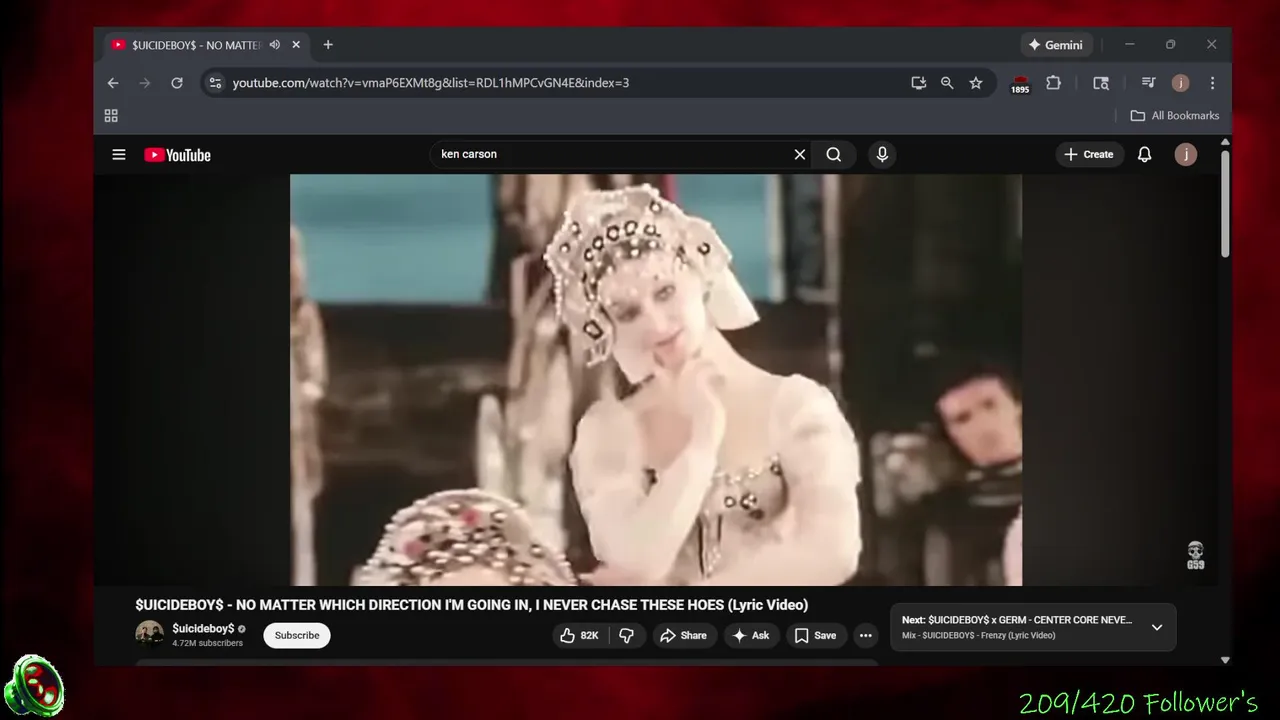Open the YouTube guide hamburger menu
The height and width of the screenshot is (720, 1280).
point(119,155)
